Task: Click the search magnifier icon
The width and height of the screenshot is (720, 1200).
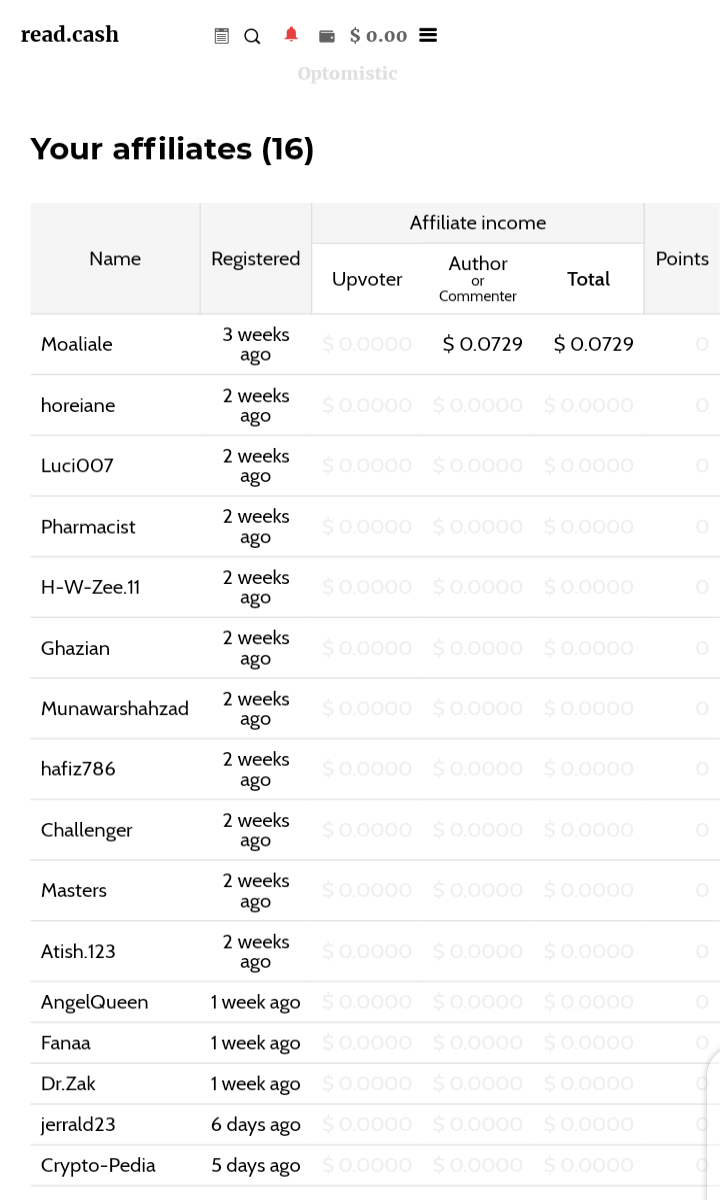Action: (x=252, y=36)
